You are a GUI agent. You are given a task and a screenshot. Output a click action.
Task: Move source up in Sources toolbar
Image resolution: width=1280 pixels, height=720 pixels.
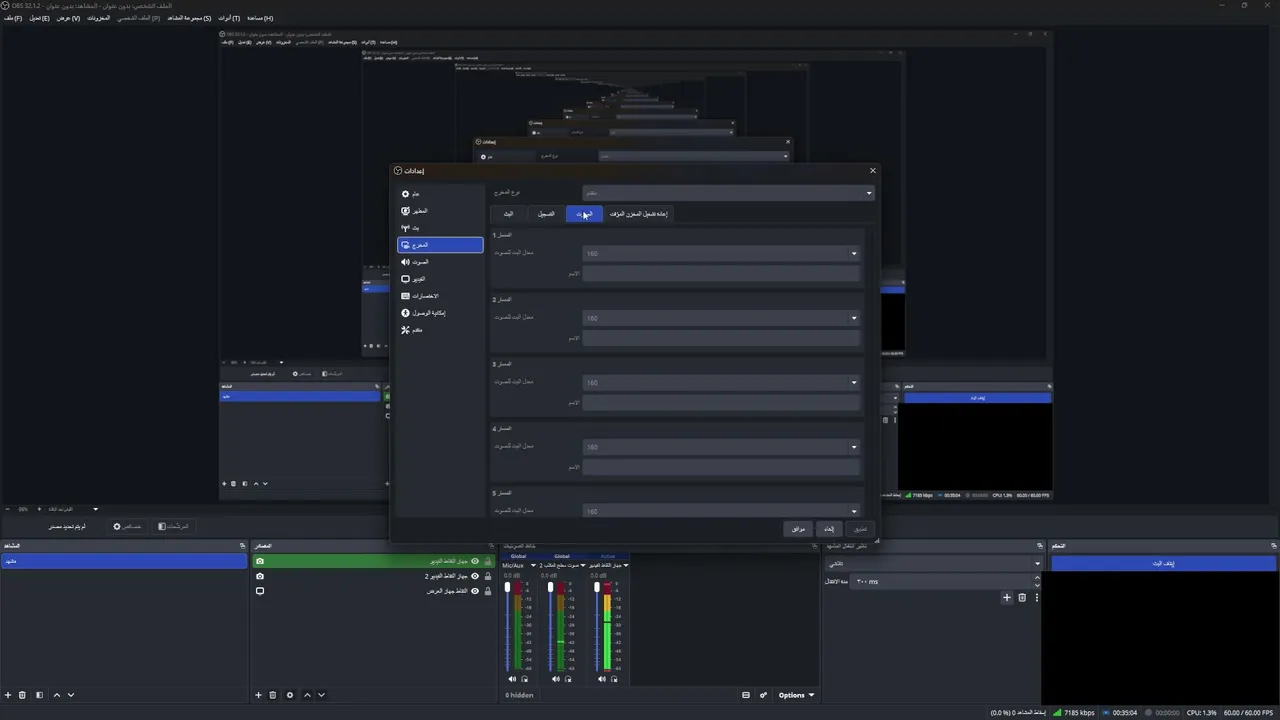click(307, 695)
